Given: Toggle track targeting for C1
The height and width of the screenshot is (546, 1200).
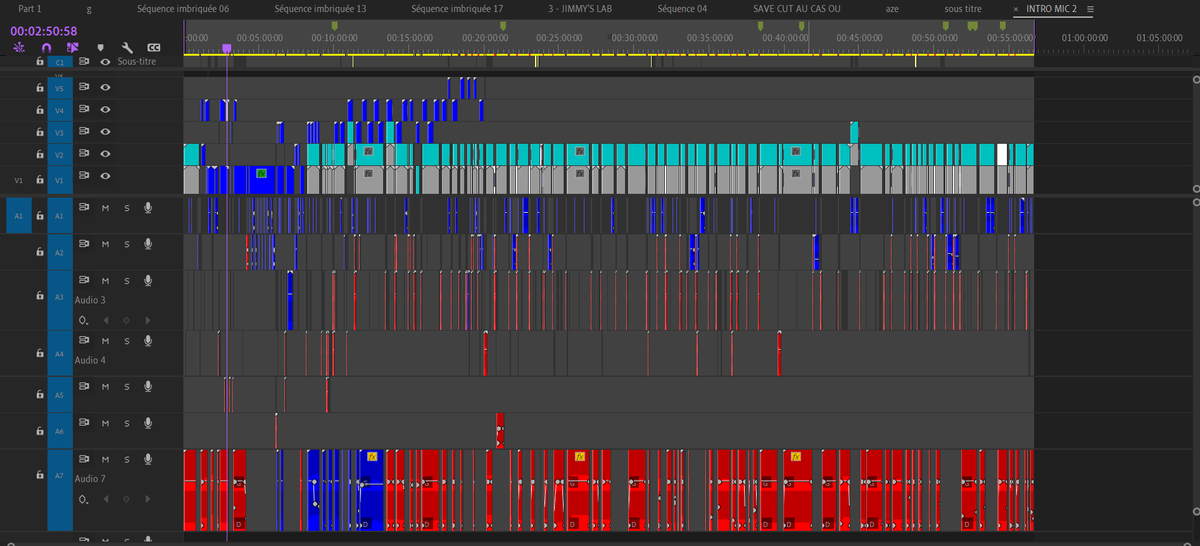Looking at the screenshot, I should [59, 61].
